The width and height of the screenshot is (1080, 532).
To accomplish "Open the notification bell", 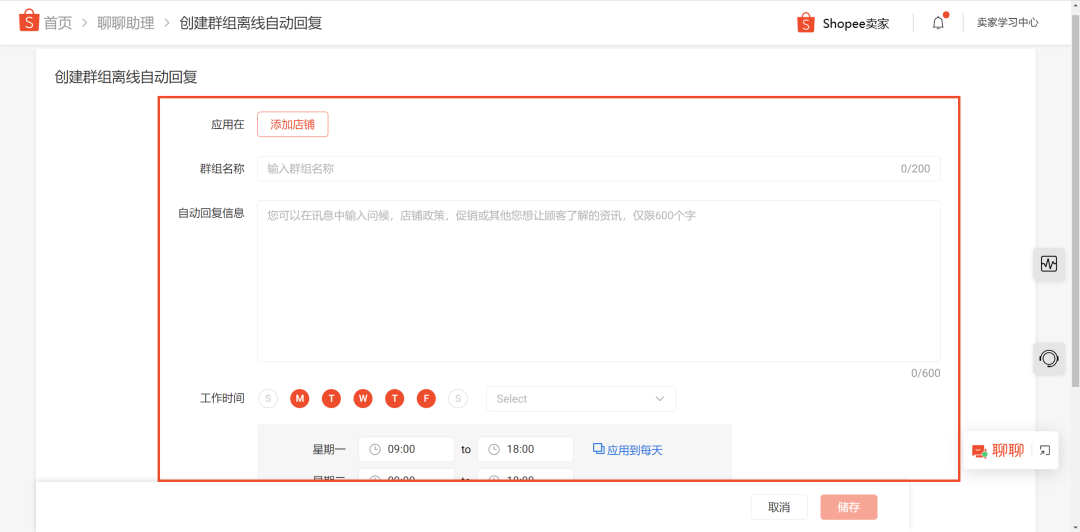I will [x=938, y=23].
